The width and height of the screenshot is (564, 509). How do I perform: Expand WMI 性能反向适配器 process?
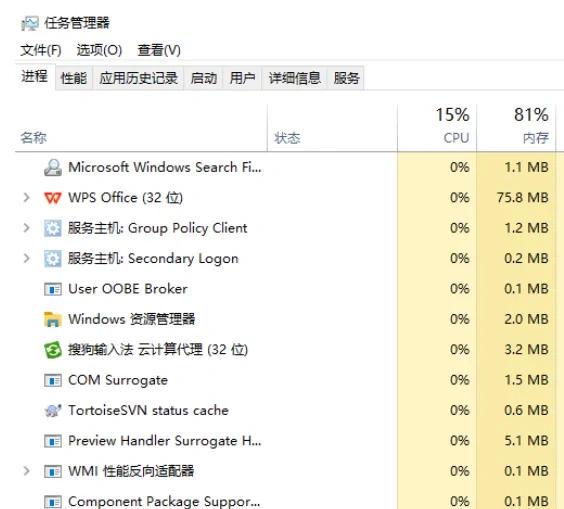26,471
